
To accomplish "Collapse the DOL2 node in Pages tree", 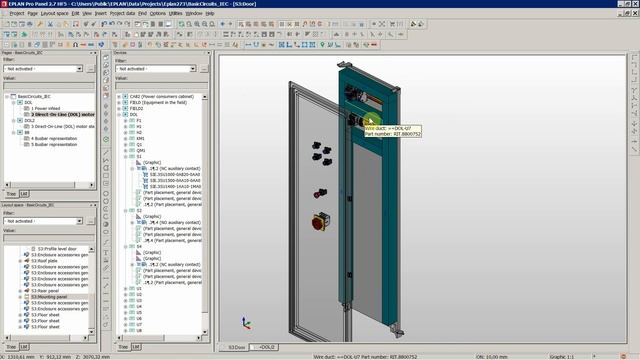I will (x=13, y=120).
